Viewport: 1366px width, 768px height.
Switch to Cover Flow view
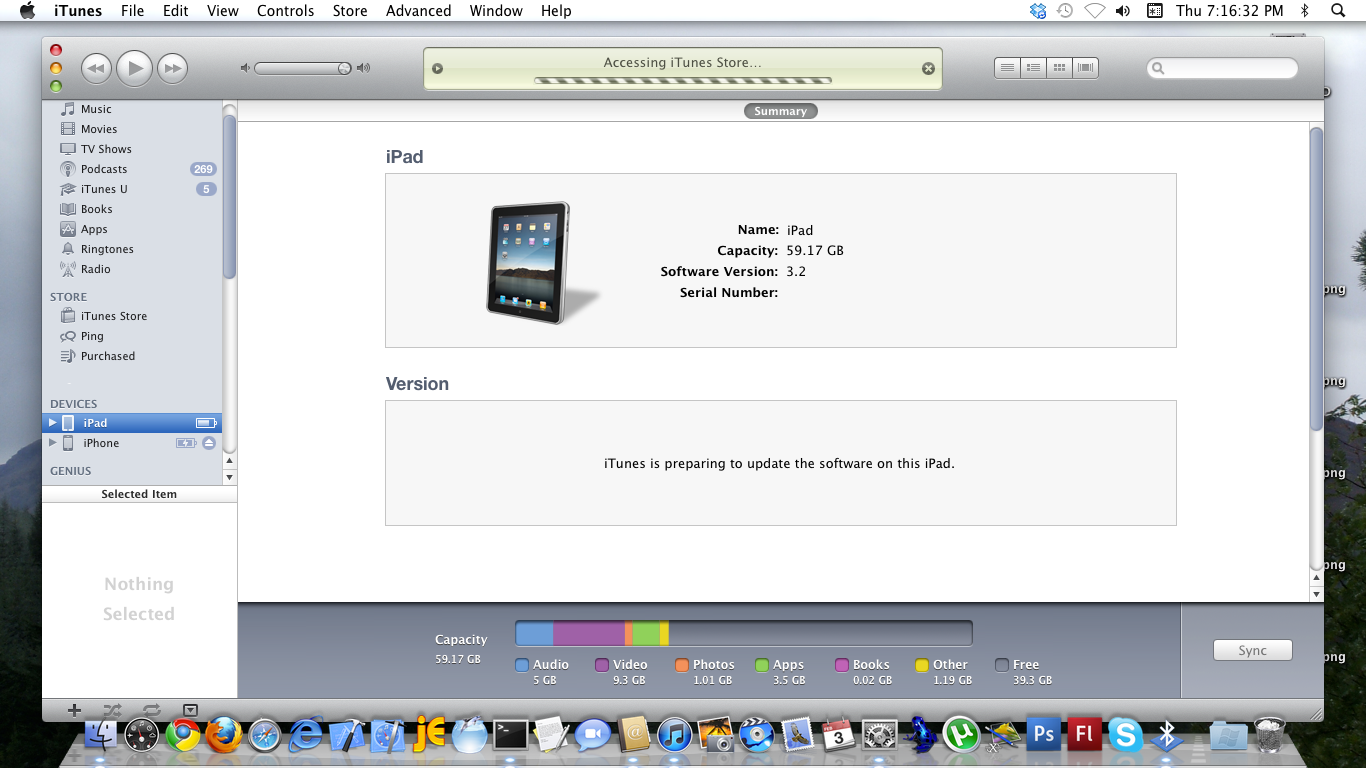(1085, 68)
